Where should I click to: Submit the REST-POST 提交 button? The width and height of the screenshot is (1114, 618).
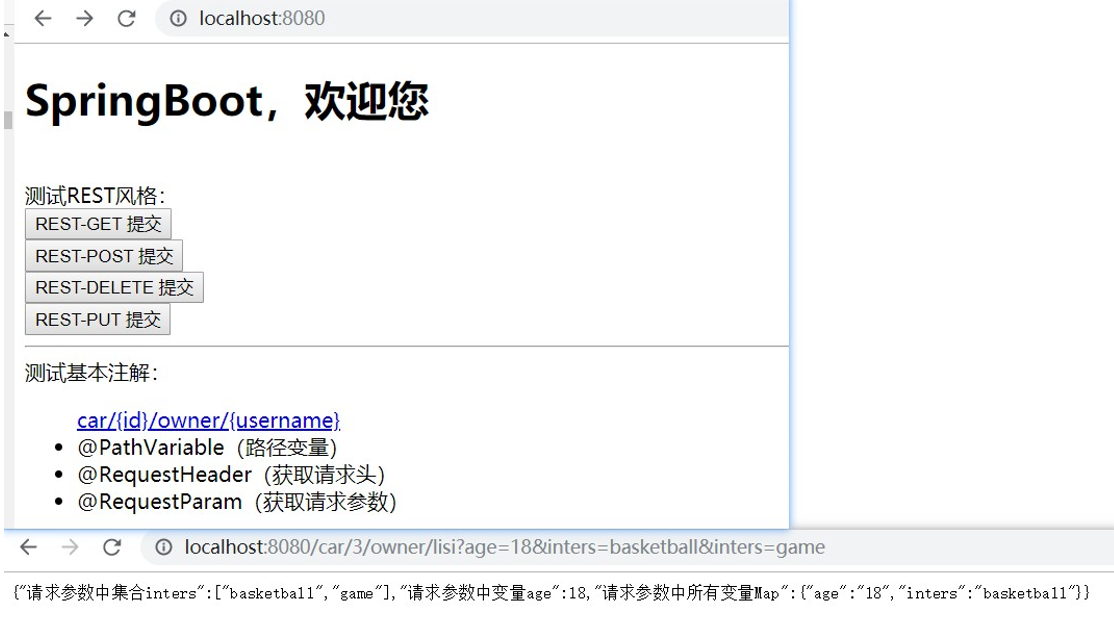[x=104, y=256]
